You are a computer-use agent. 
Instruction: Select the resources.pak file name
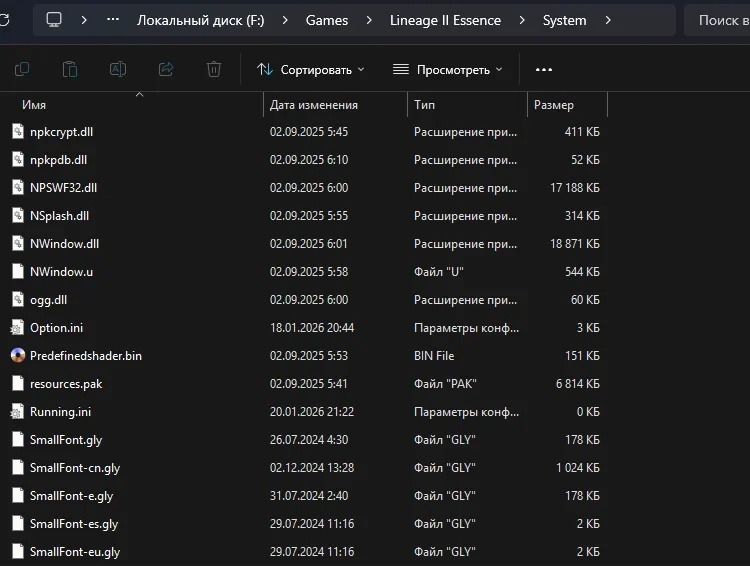(x=66, y=384)
